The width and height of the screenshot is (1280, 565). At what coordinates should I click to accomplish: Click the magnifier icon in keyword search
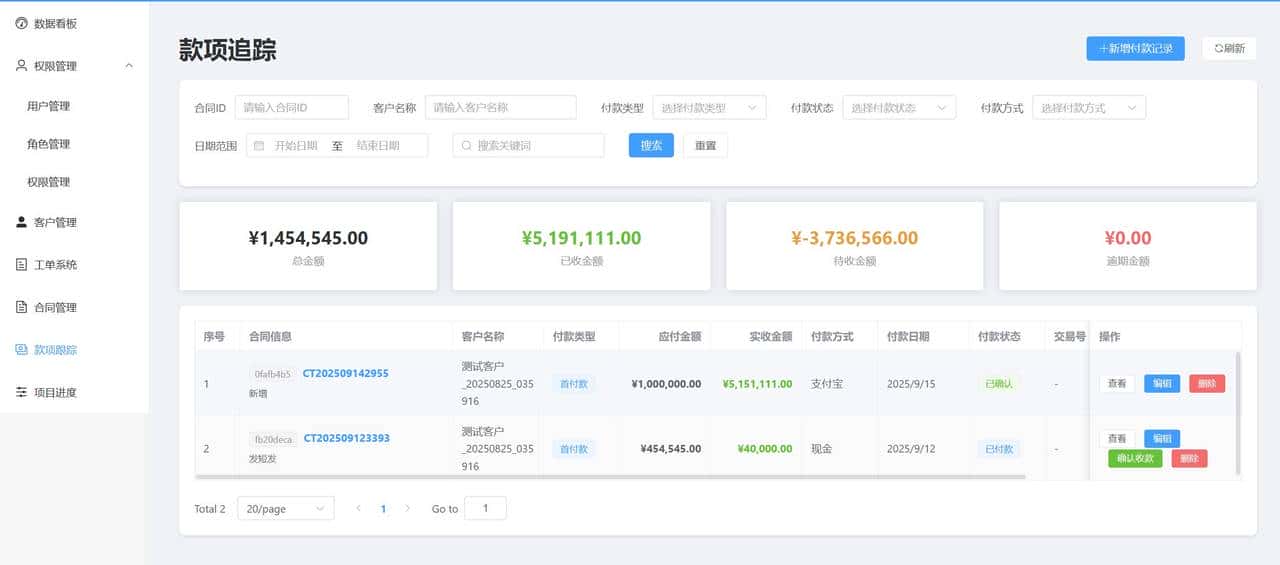[x=466, y=145]
